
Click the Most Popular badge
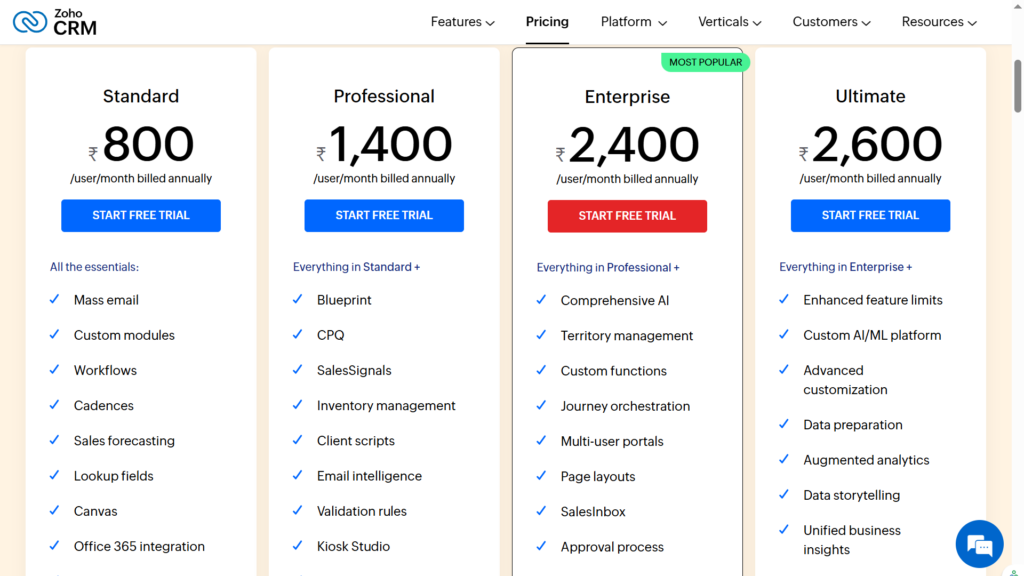[x=705, y=62]
